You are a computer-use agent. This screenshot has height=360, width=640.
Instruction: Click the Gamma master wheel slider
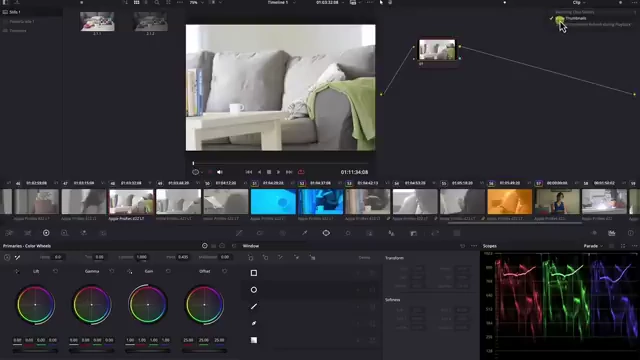tap(91, 351)
